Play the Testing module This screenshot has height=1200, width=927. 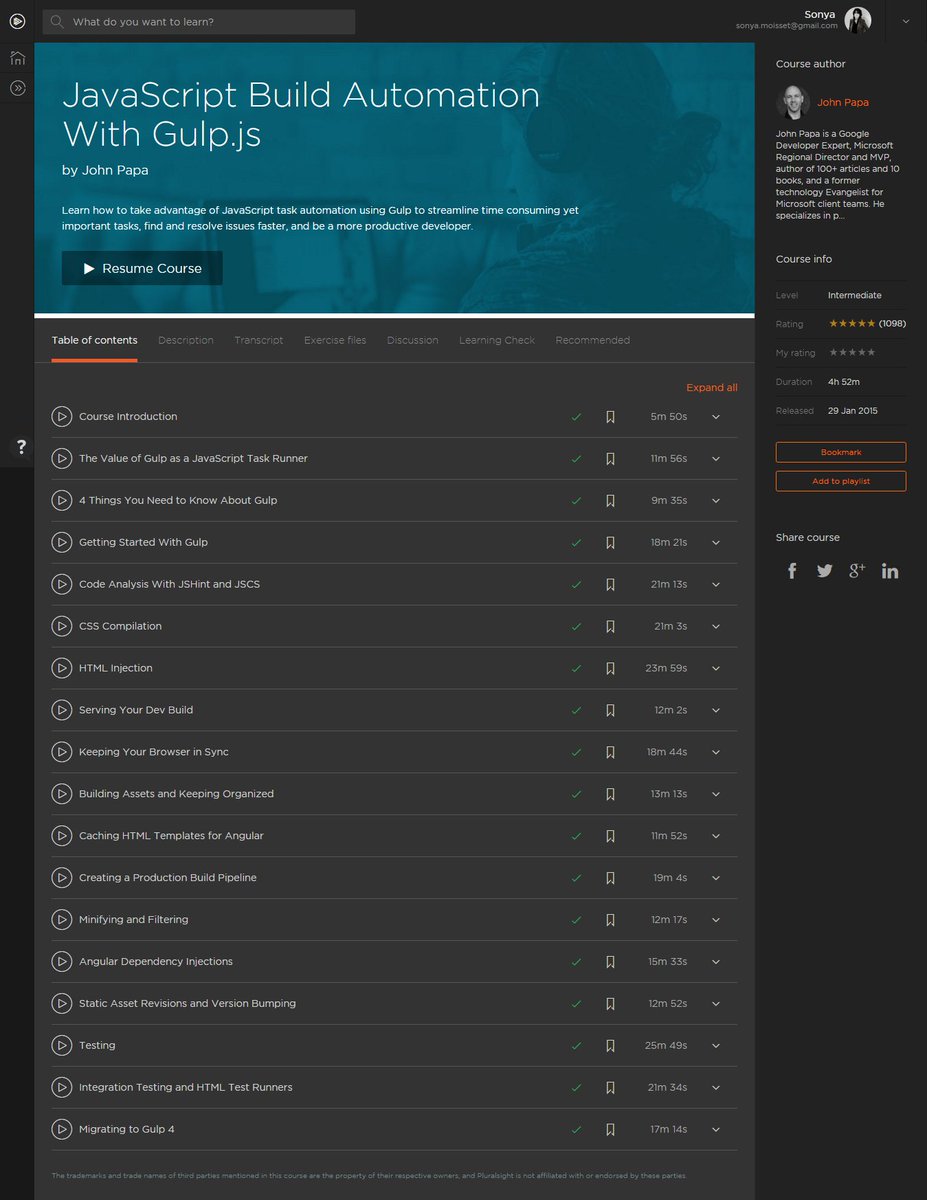point(62,1045)
